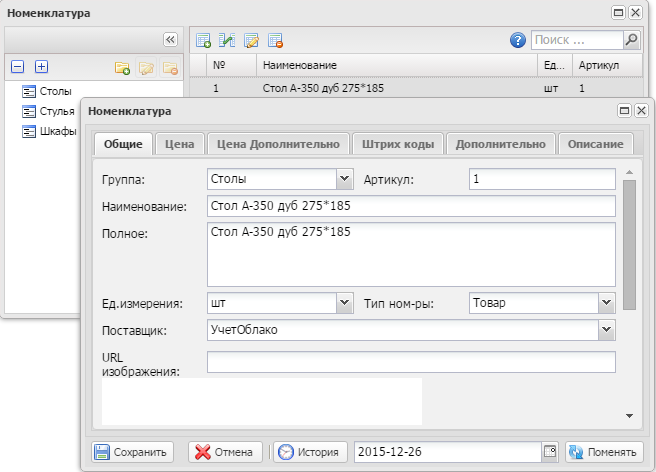Click the search magnifier icon

click(x=631, y=40)
